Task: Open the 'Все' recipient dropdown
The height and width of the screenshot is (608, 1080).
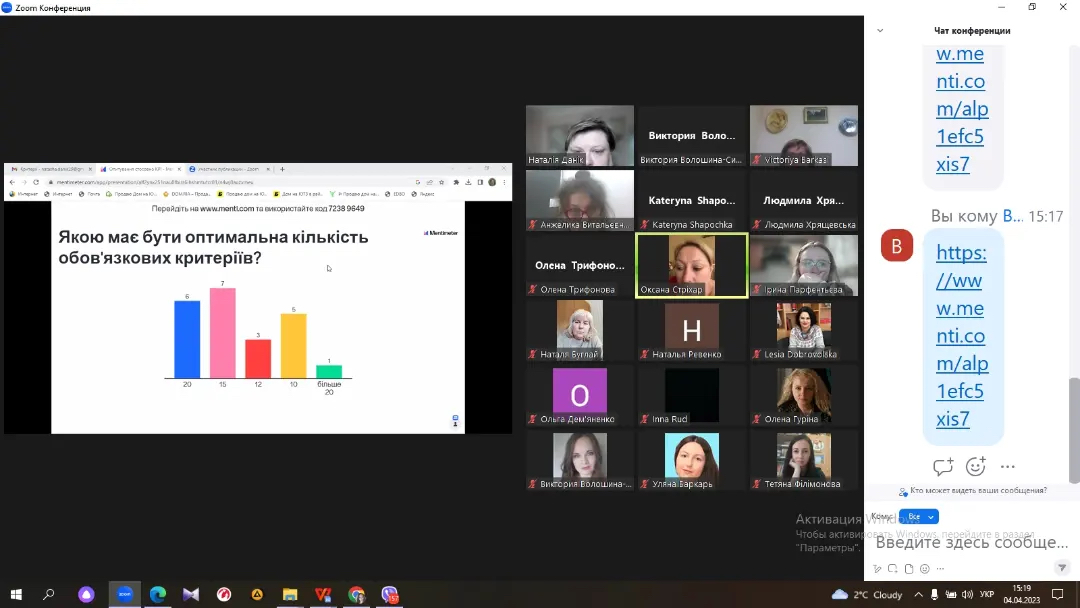Action: [x=918, y=517]
